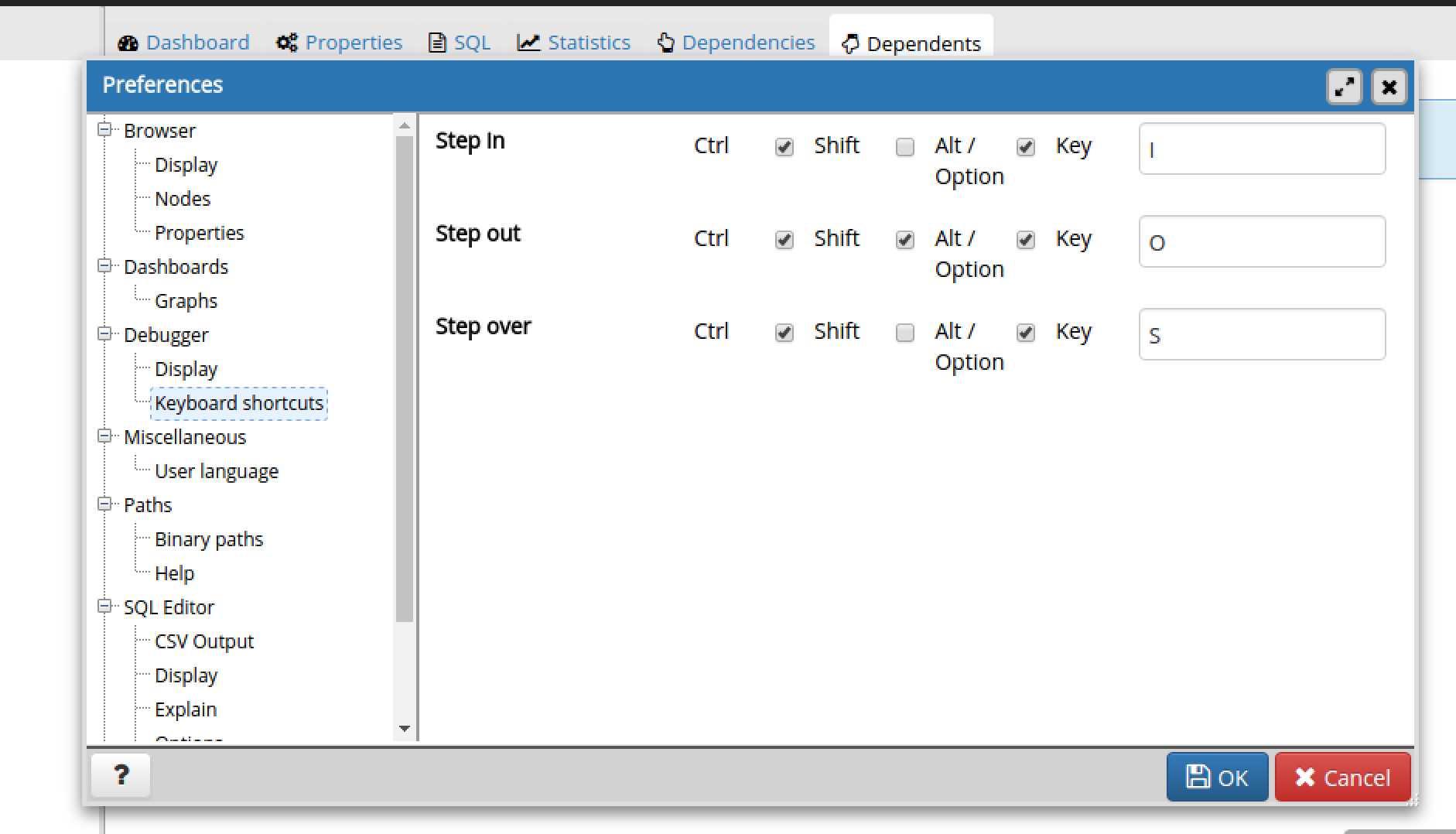Click the floppy disk save icon

tap(1198, 777)
